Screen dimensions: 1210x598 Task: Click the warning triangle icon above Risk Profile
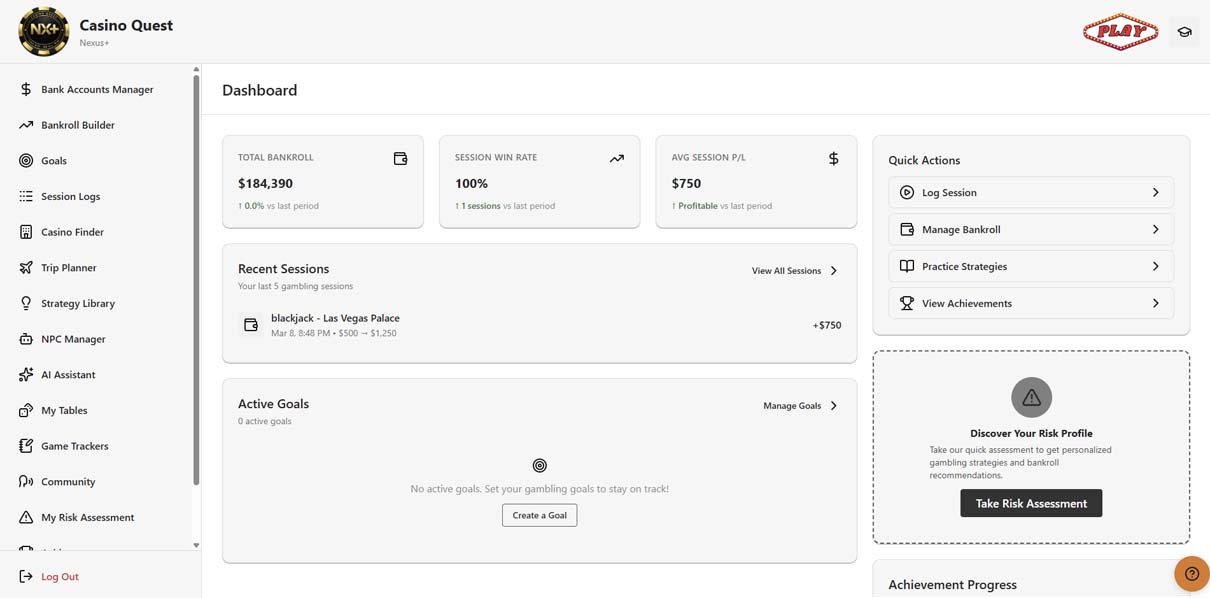click(1031, 398)
